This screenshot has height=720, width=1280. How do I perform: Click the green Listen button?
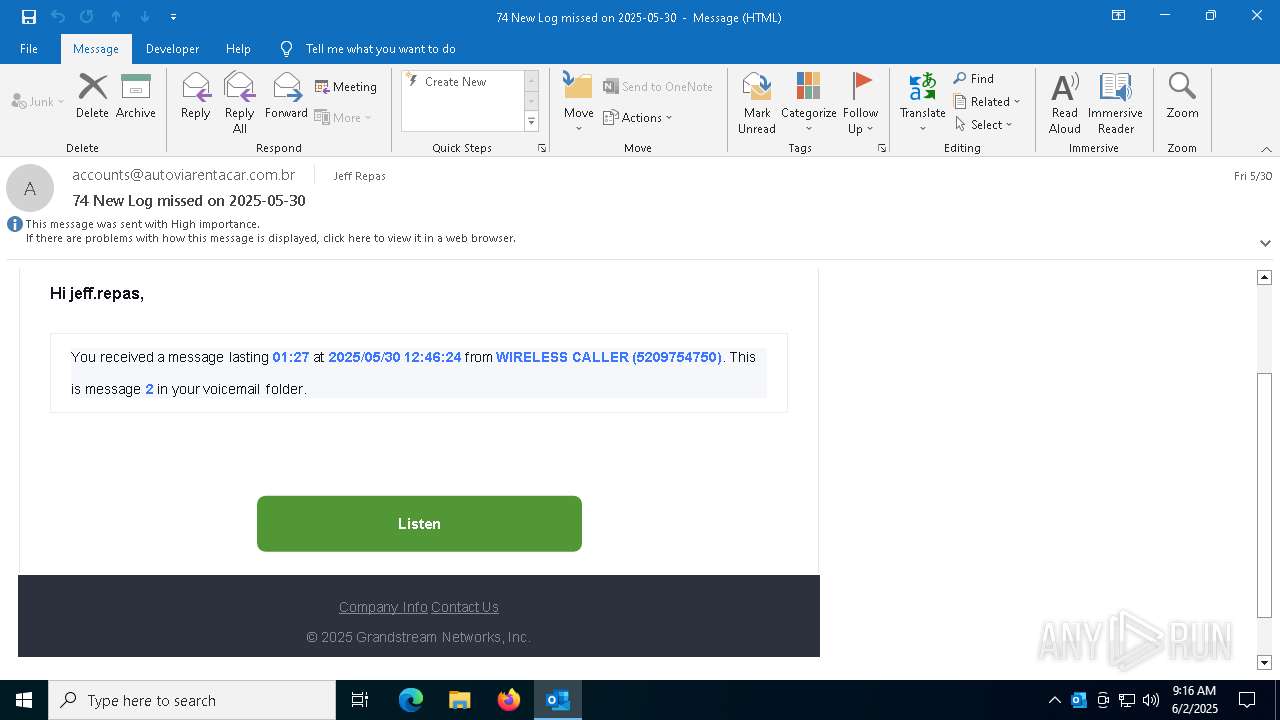click(x=419, y=524)
